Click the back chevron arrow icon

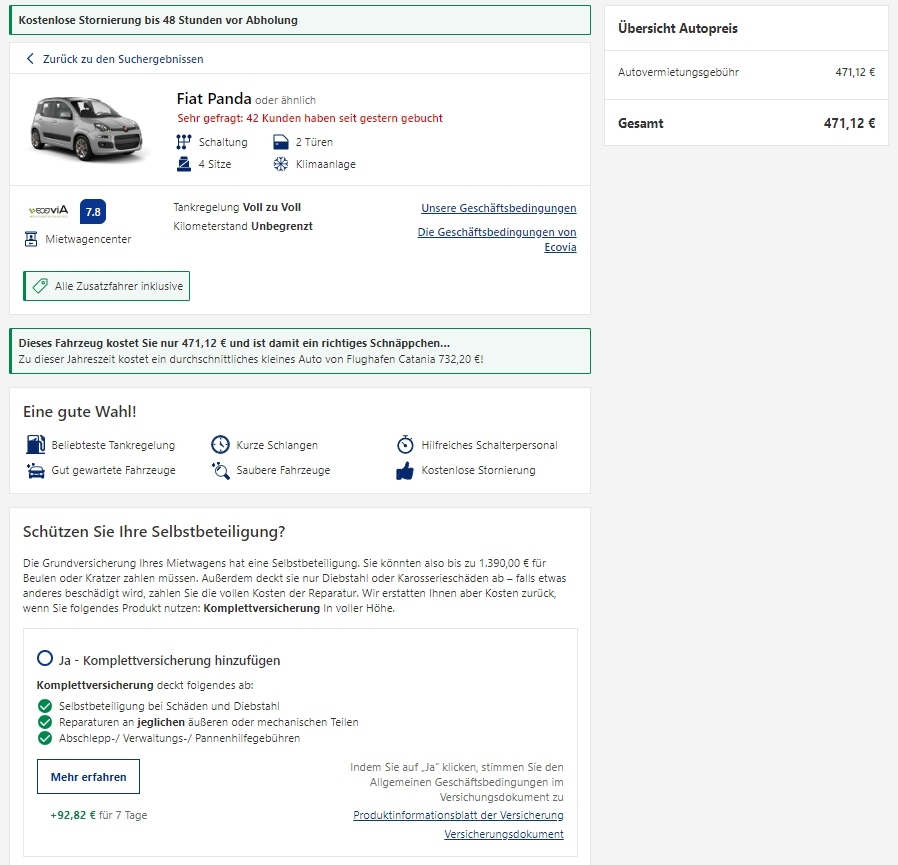(x=30, y=58)
